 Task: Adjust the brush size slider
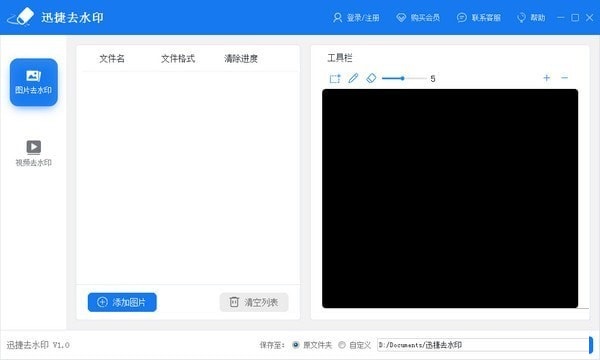click(404, 78)
